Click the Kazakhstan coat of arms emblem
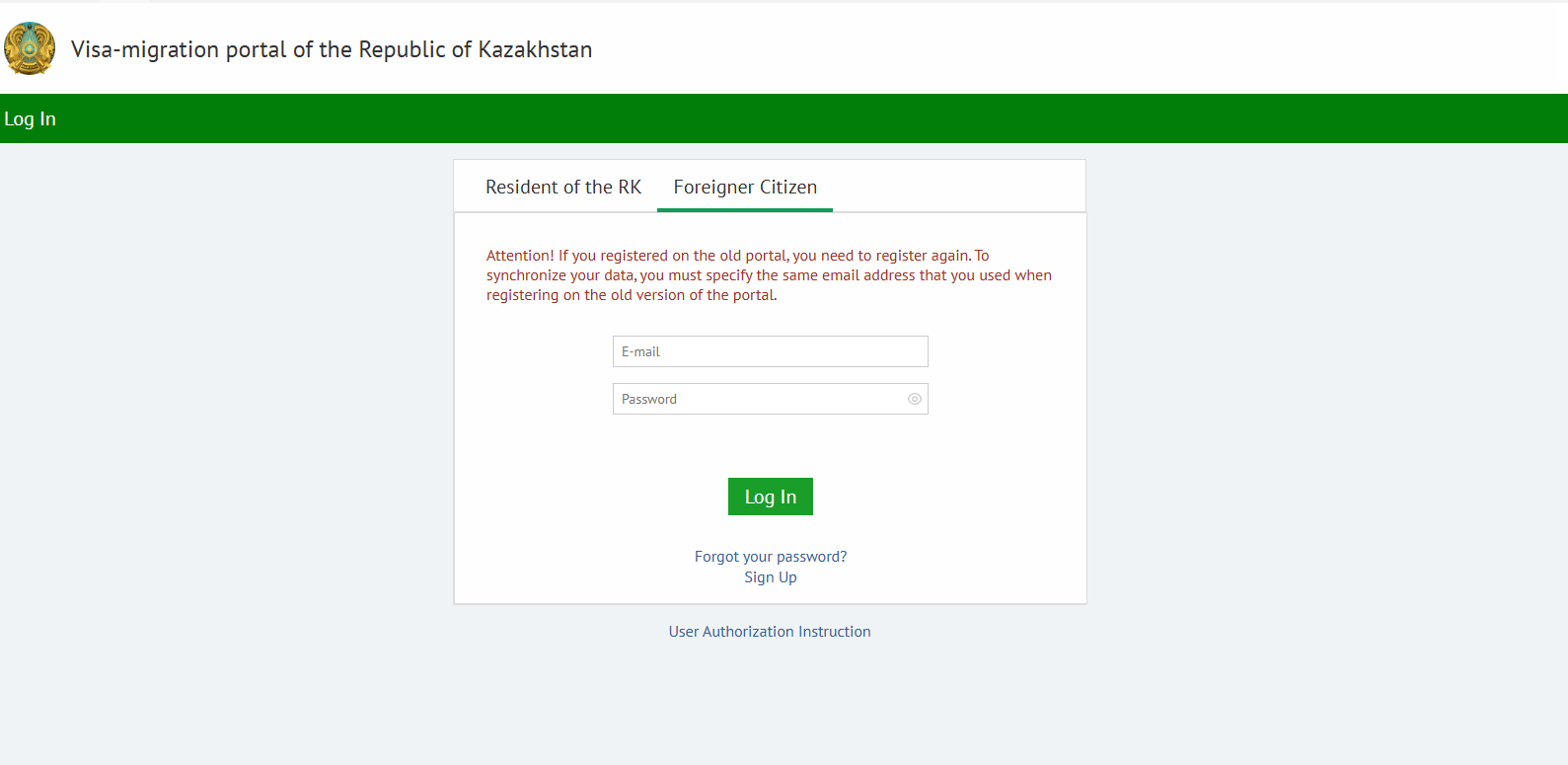This screenshot has height=765, width=1568. click(x=30, y=49)
